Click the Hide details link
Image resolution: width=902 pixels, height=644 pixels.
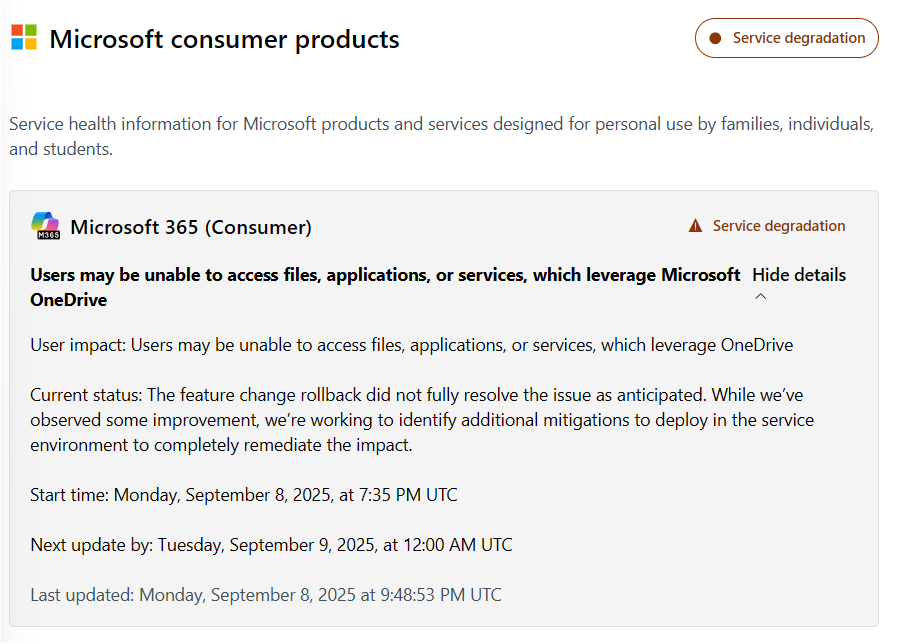pyautogui.click(x=798, y=275)
